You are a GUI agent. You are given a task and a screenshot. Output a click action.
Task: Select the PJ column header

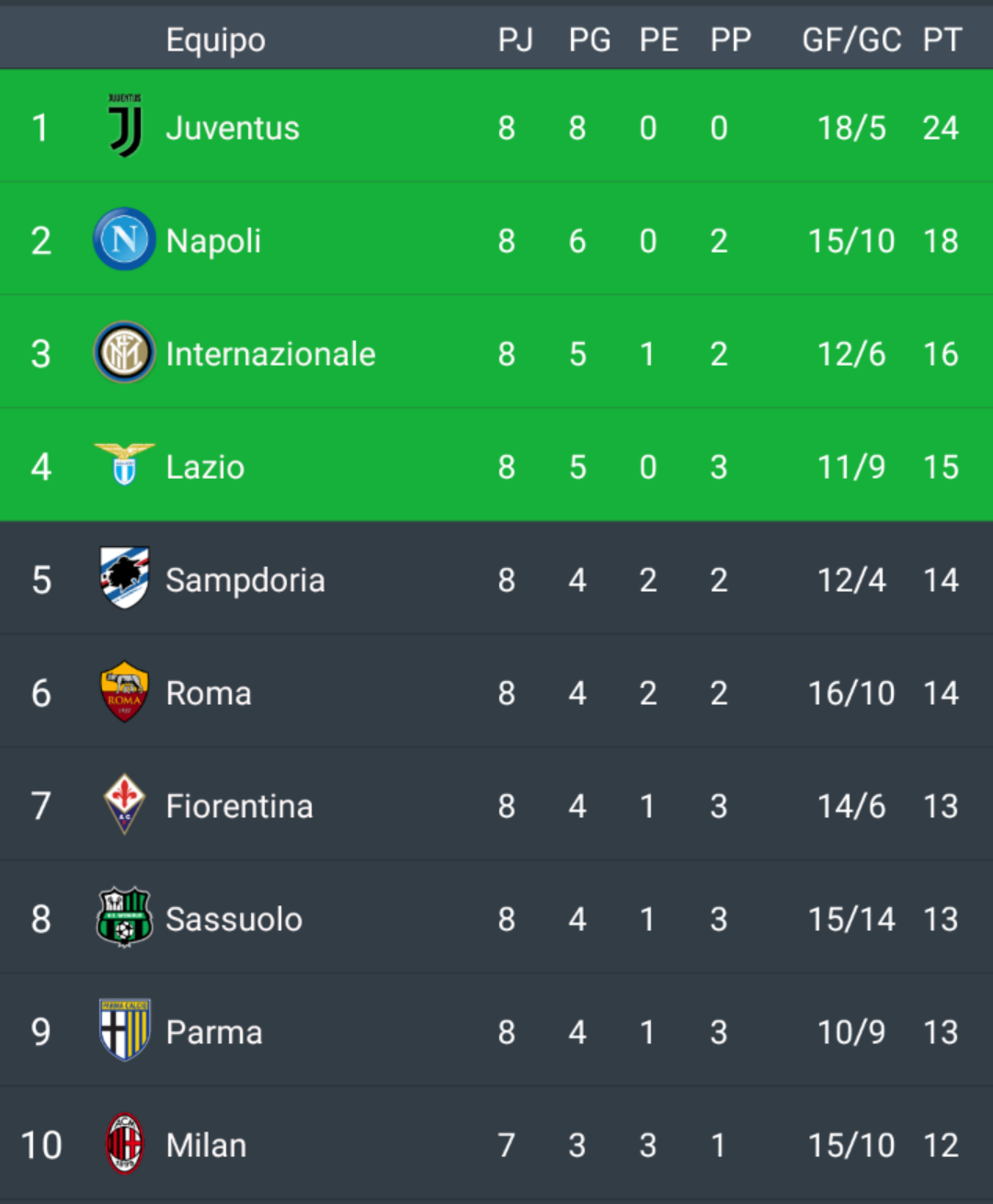point(515,40)
